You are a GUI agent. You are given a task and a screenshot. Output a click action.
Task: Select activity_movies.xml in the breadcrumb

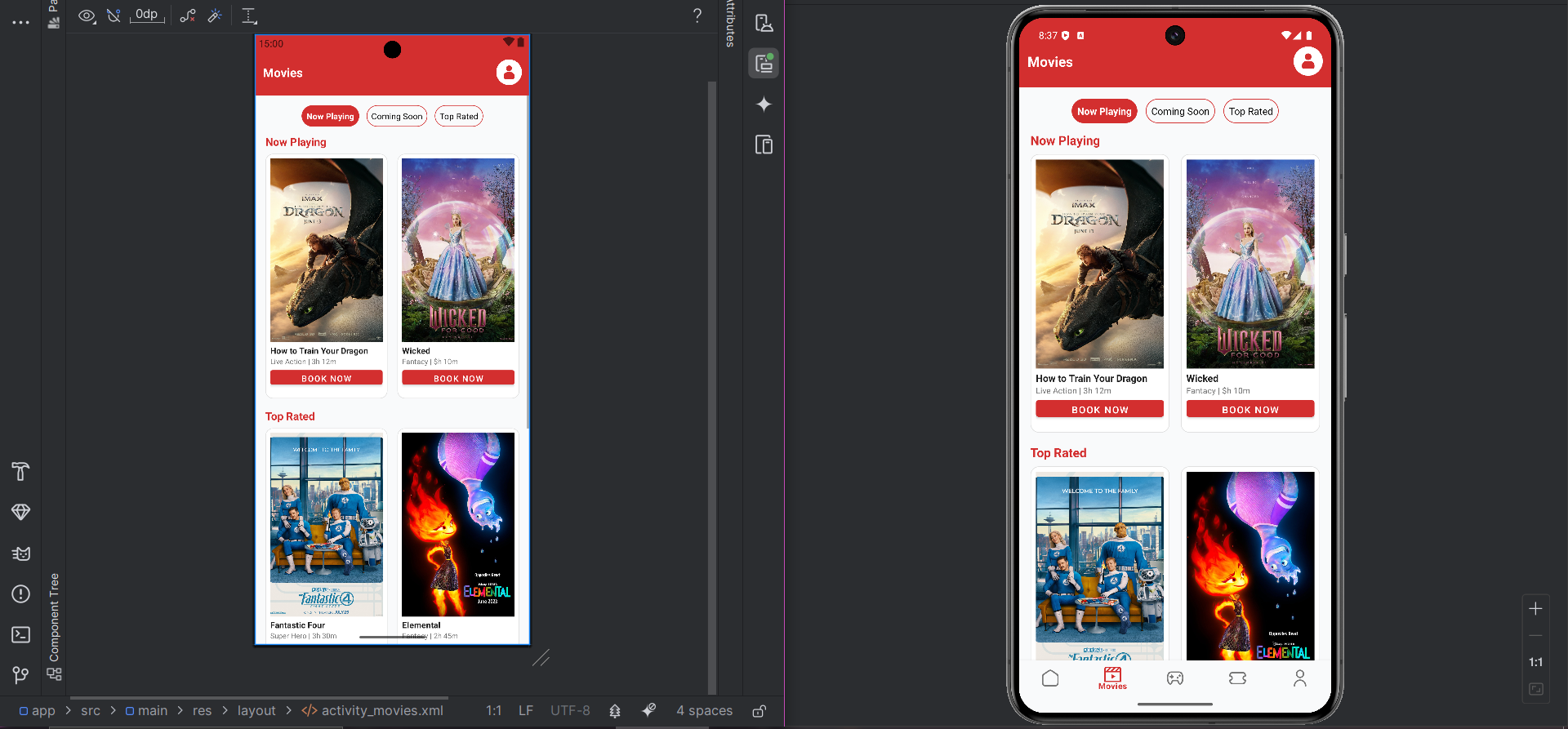pos(372,711)
